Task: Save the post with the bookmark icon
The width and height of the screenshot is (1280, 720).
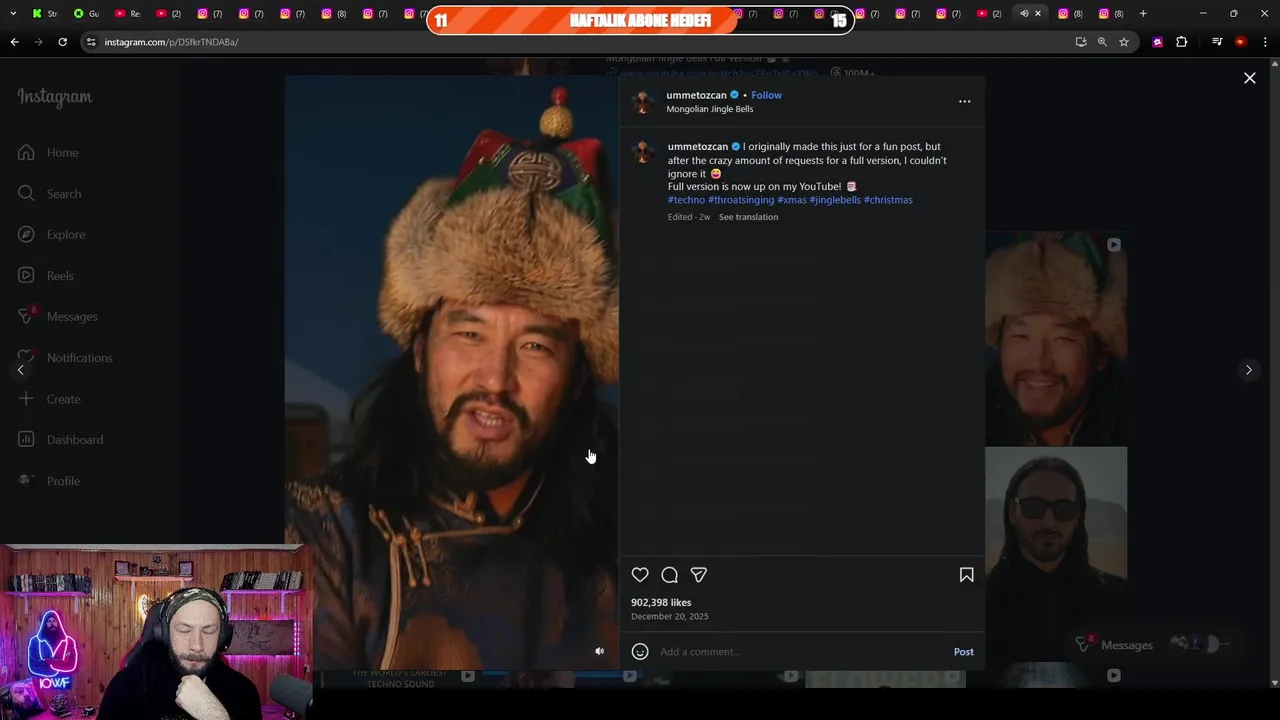Action: (x=966, y=575)
